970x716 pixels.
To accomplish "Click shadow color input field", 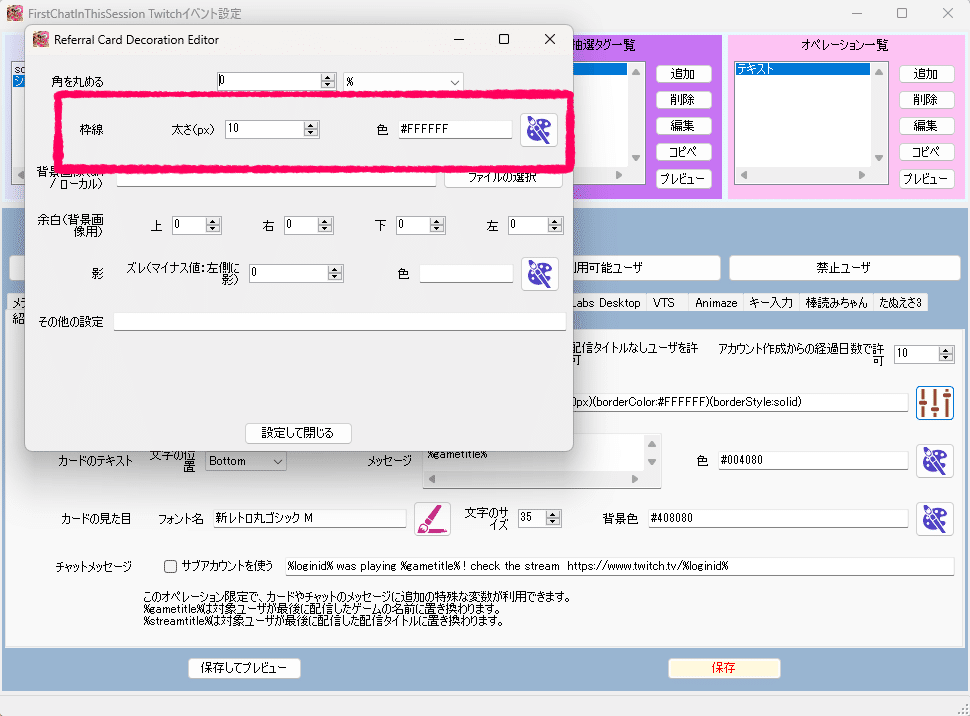I will click(466, 273).
